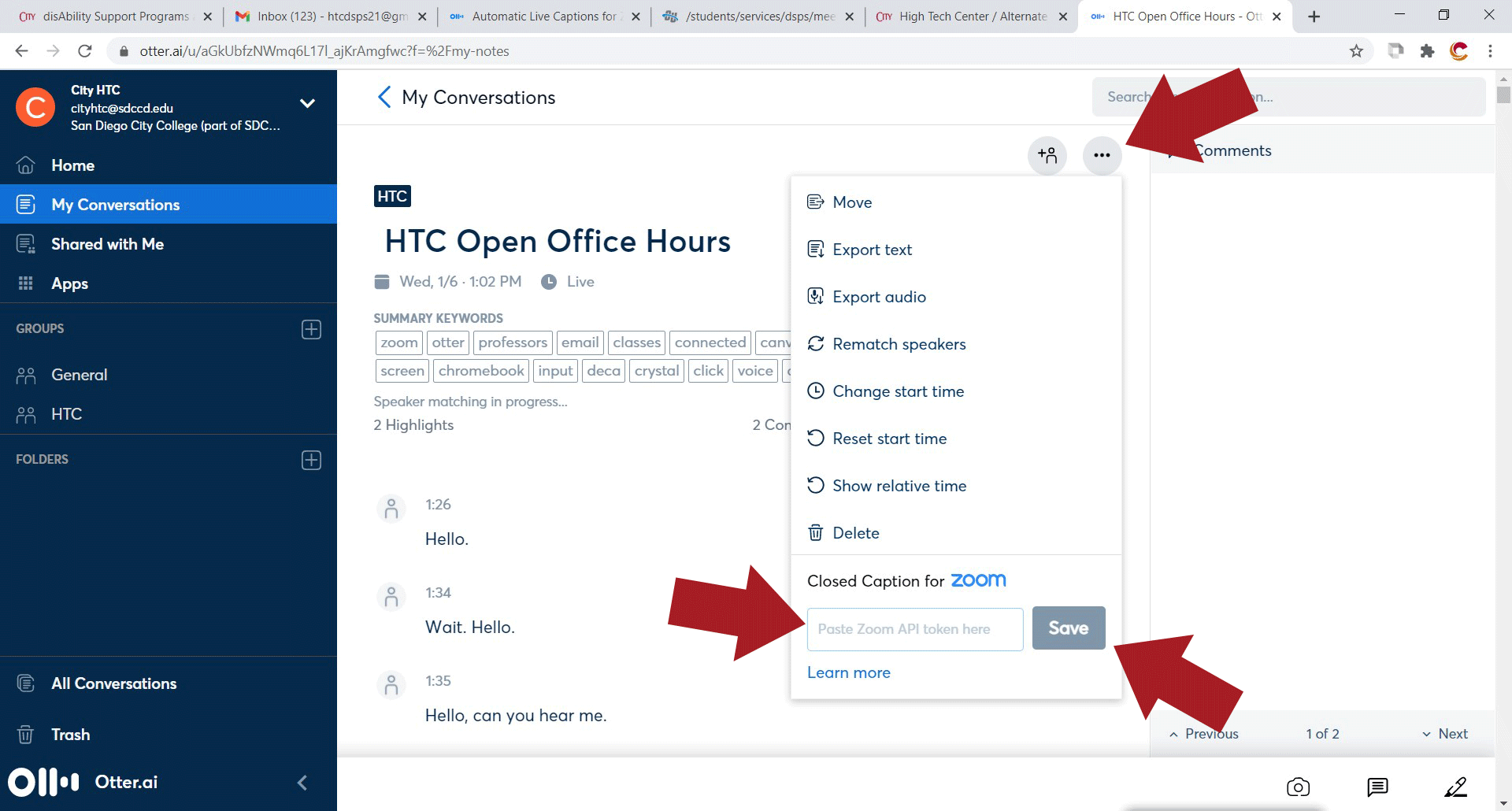Open the Learn more link

(x=848, y=672)
